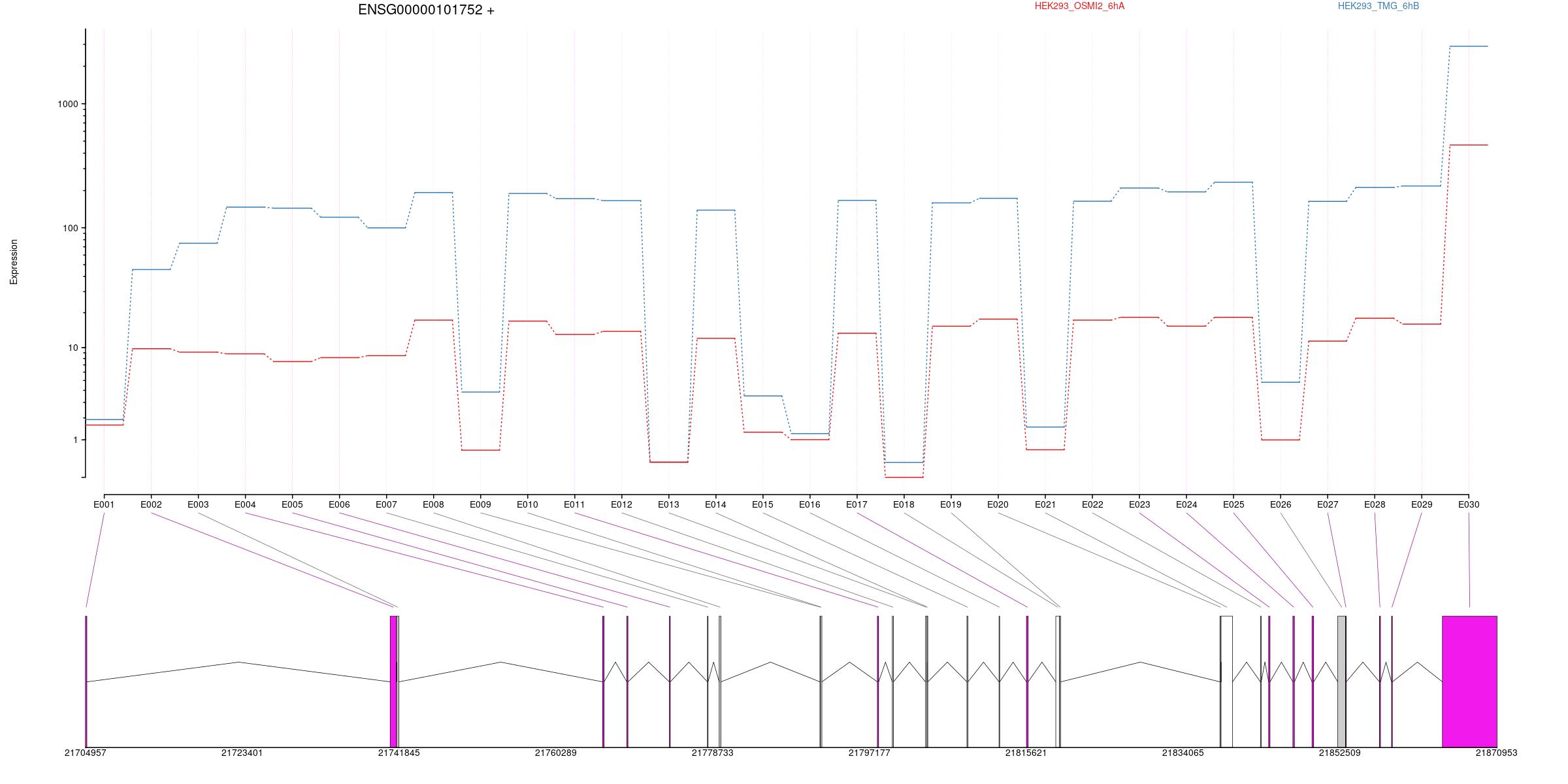This screenshot has height=784, width=1568.
Task: Click exon label E024
Action: [x=1186, y=504]
